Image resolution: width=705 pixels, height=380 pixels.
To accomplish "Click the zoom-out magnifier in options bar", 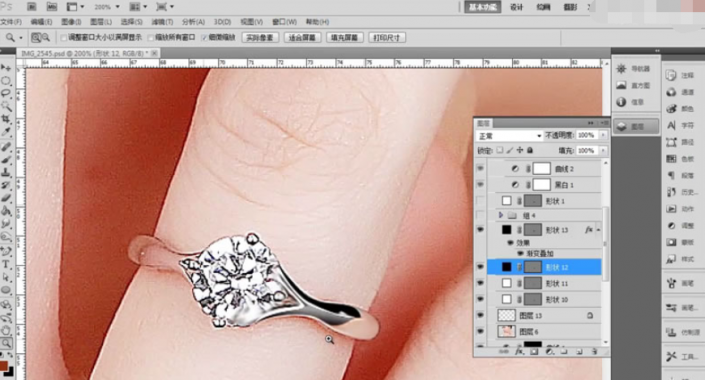I will pyautogui.click(x=45, y=38).
